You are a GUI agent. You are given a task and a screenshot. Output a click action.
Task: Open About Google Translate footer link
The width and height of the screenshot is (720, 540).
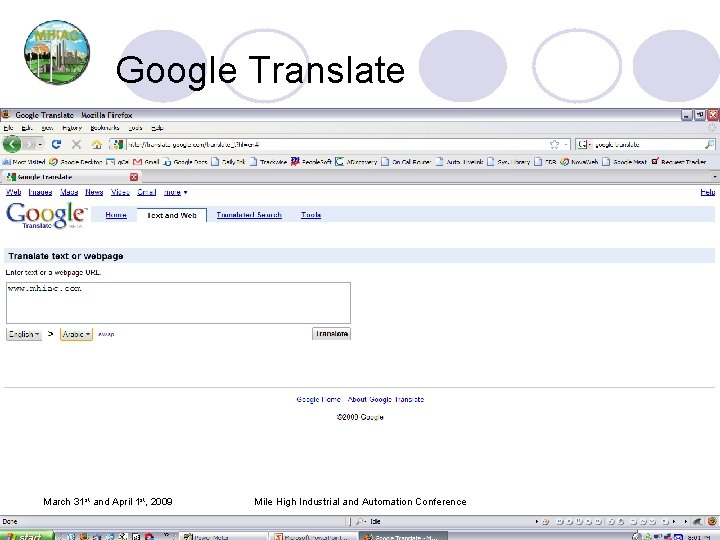[x=386, y=399]
